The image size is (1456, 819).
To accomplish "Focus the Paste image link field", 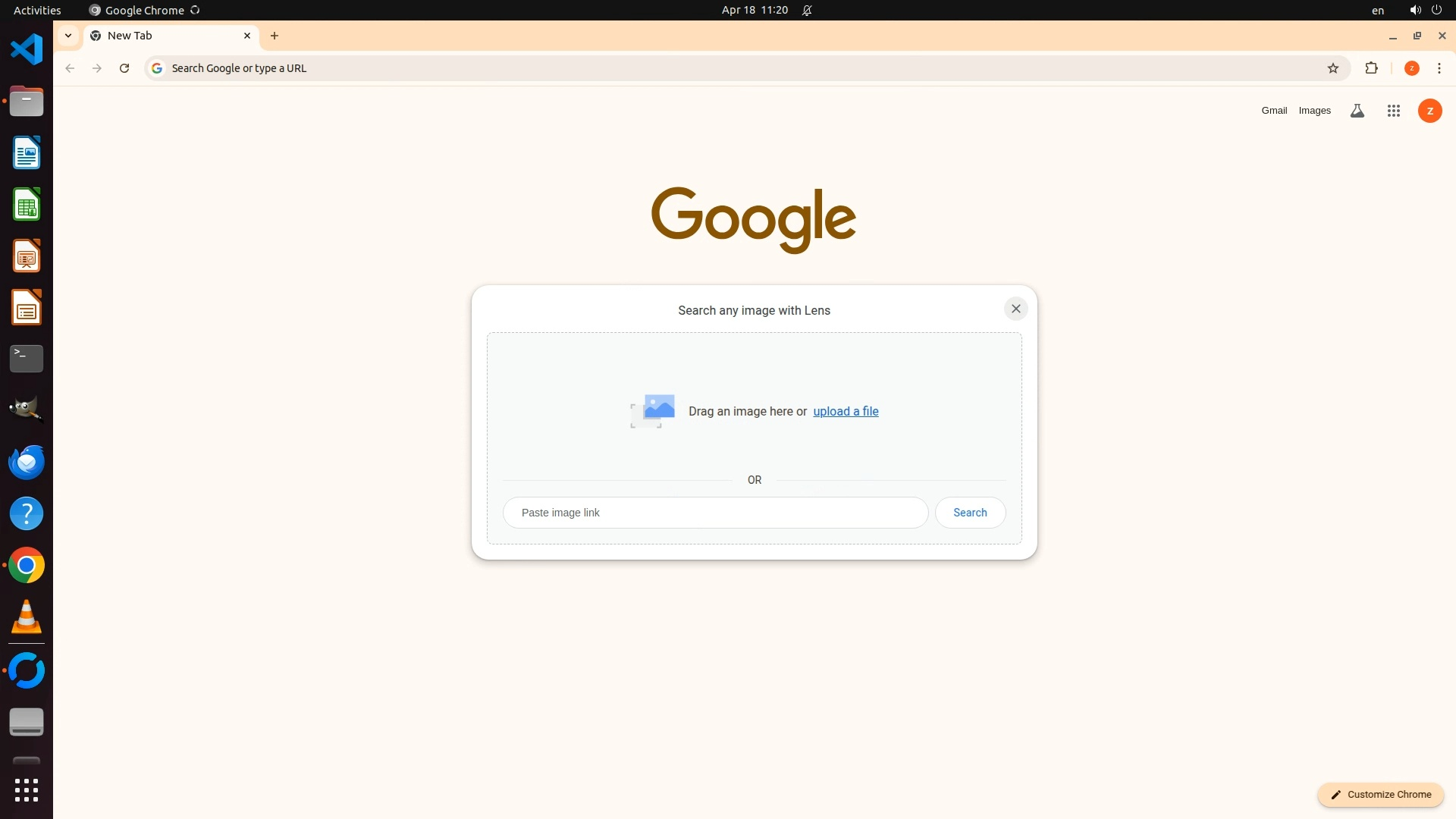I will coord(715,513).
